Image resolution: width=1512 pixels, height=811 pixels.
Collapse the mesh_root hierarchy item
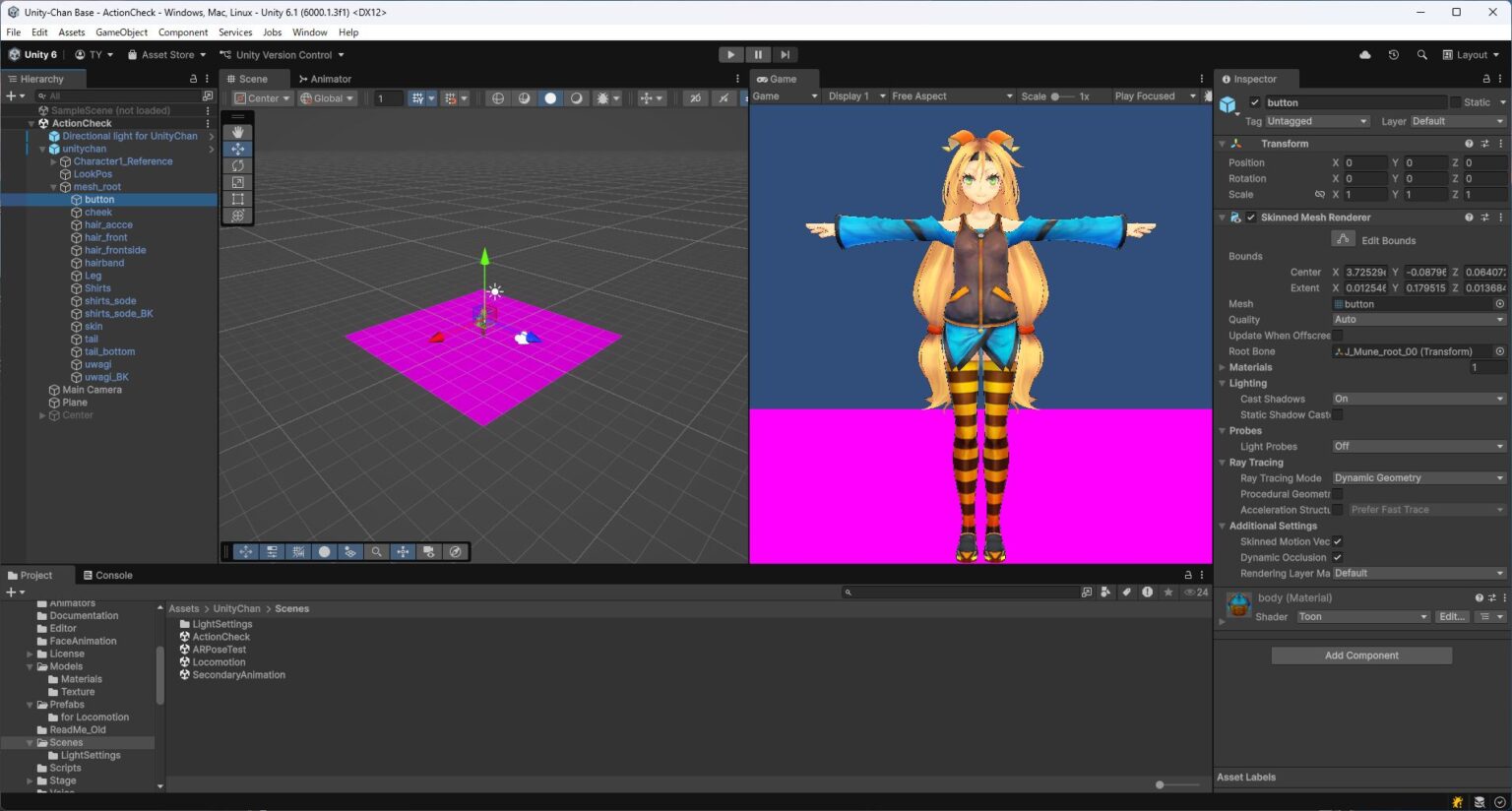[54, 186]
